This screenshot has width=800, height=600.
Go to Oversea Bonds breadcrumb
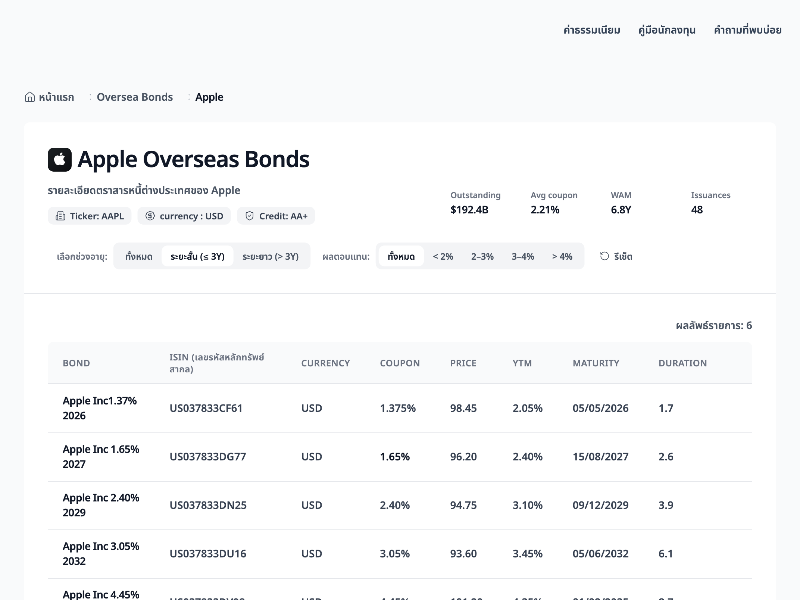tap(135, 97)
